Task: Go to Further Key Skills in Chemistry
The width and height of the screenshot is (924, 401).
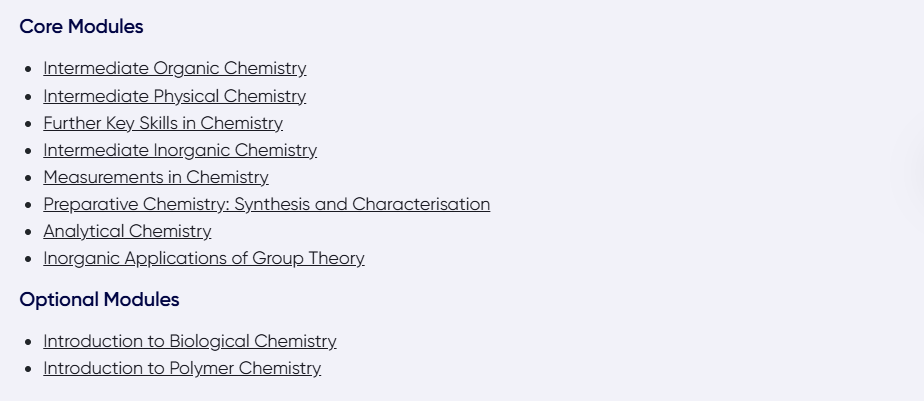Action: 163,123
